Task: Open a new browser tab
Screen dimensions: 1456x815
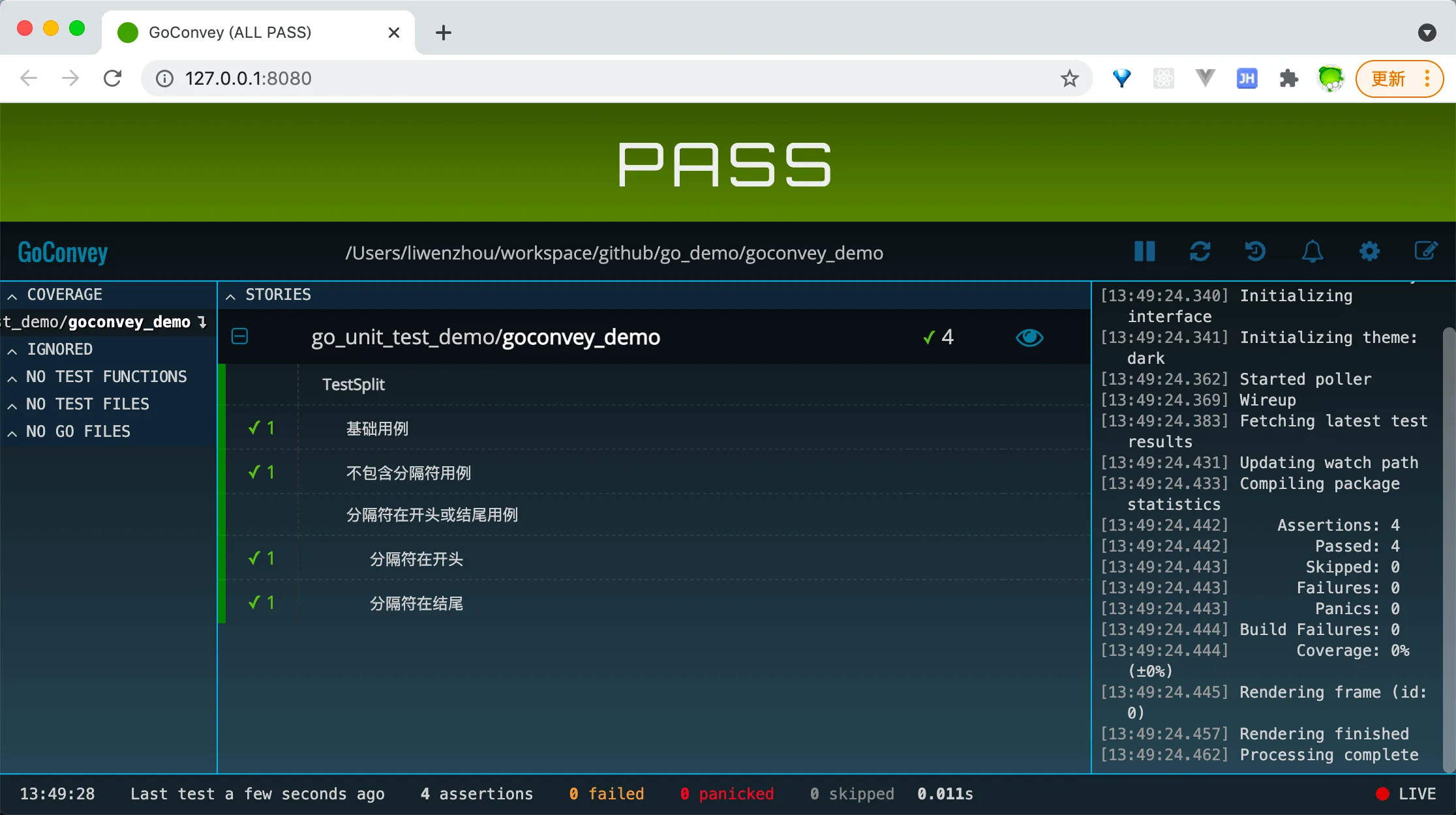Action: pyautogui.click(x=444, y=33)
